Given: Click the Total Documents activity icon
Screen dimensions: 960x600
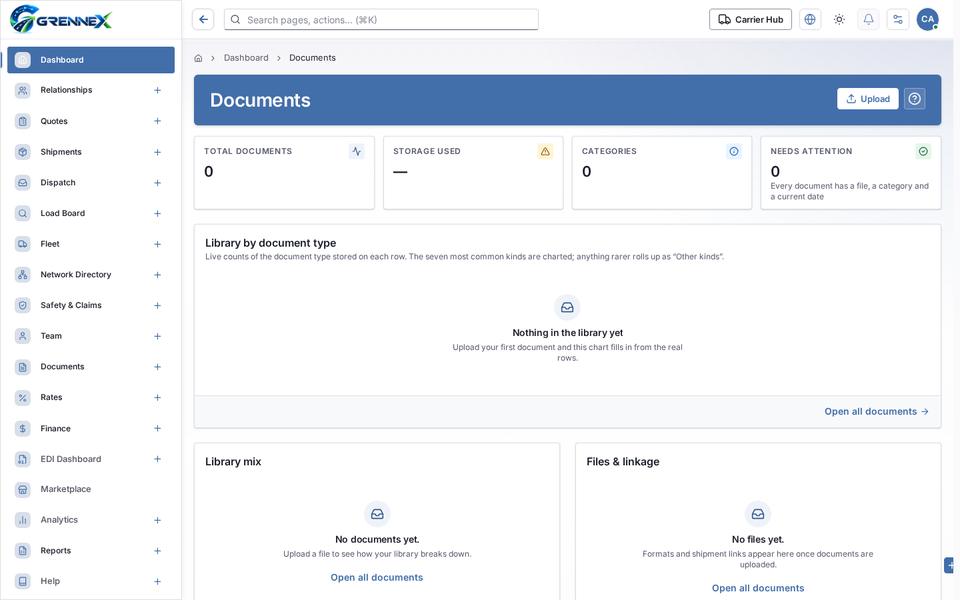Looking at the screenshot, I should pos(356,151).
